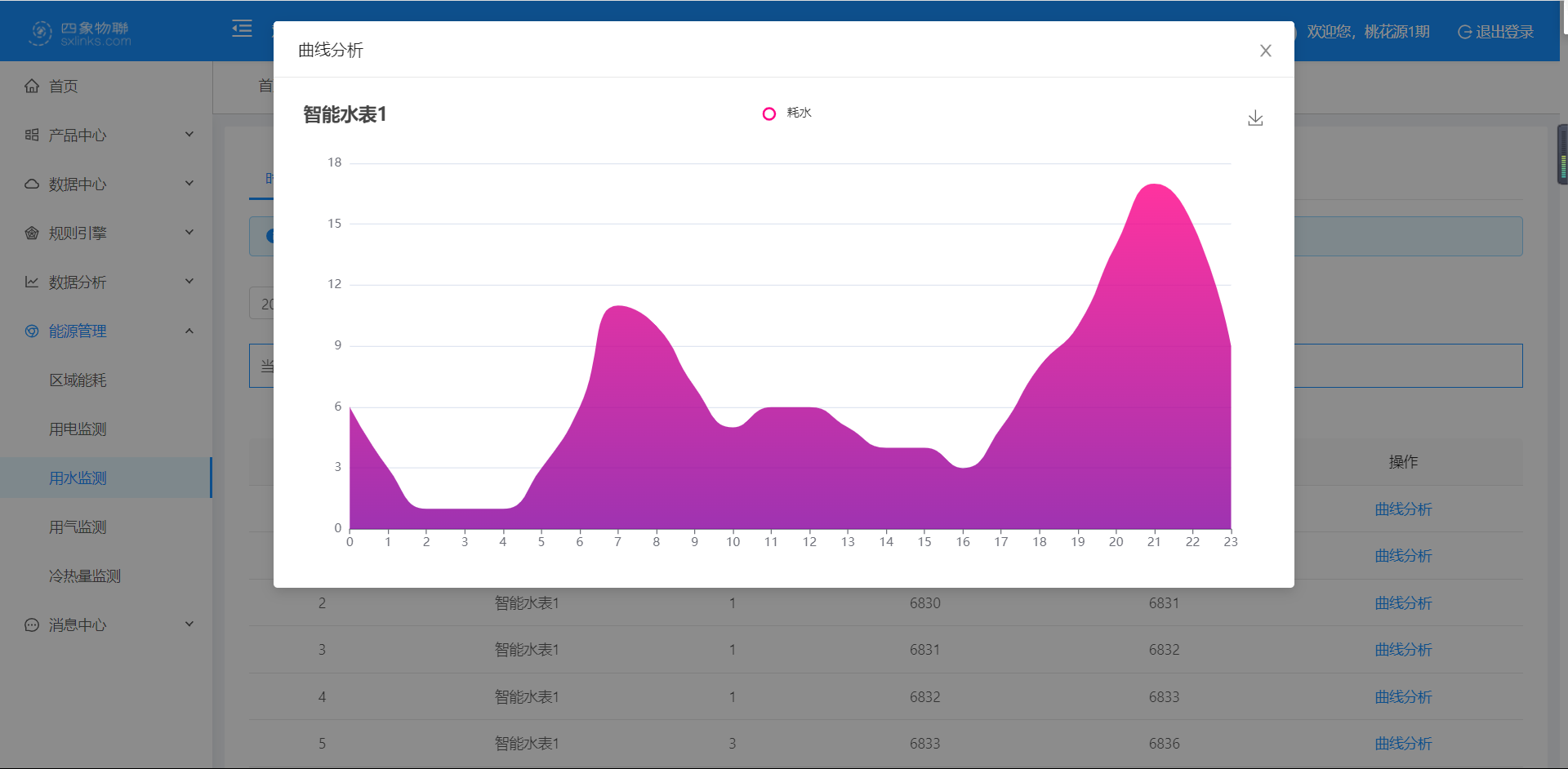Viewport: 1568px width, 769px height.
Task: Close the 曲线分析 dialog
Action: tap(1265, 51)
